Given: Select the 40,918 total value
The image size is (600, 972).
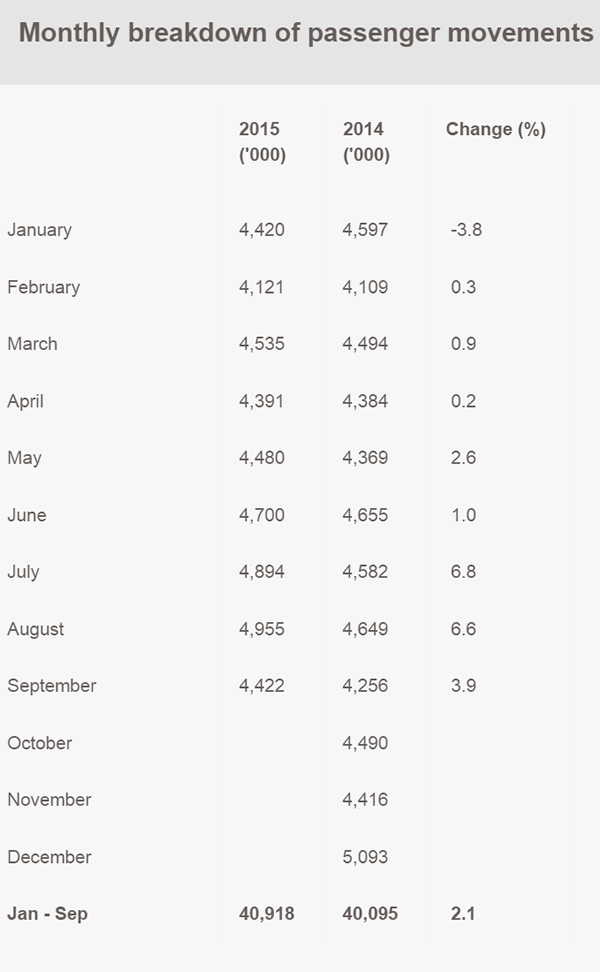Looking at the screenshot, I should (267, 914).
